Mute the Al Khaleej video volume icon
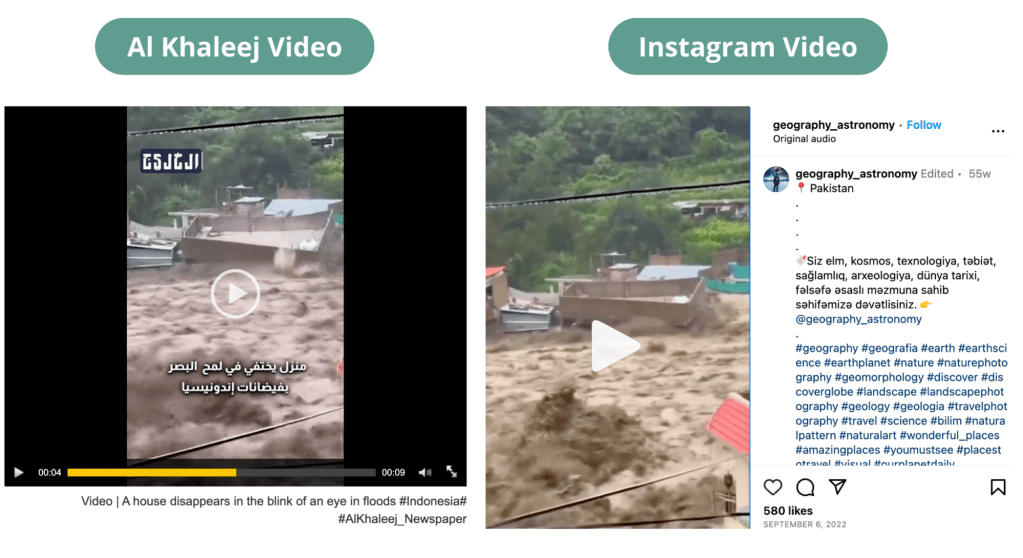This screenshot has width=1023, height=558. coord(425,473)
